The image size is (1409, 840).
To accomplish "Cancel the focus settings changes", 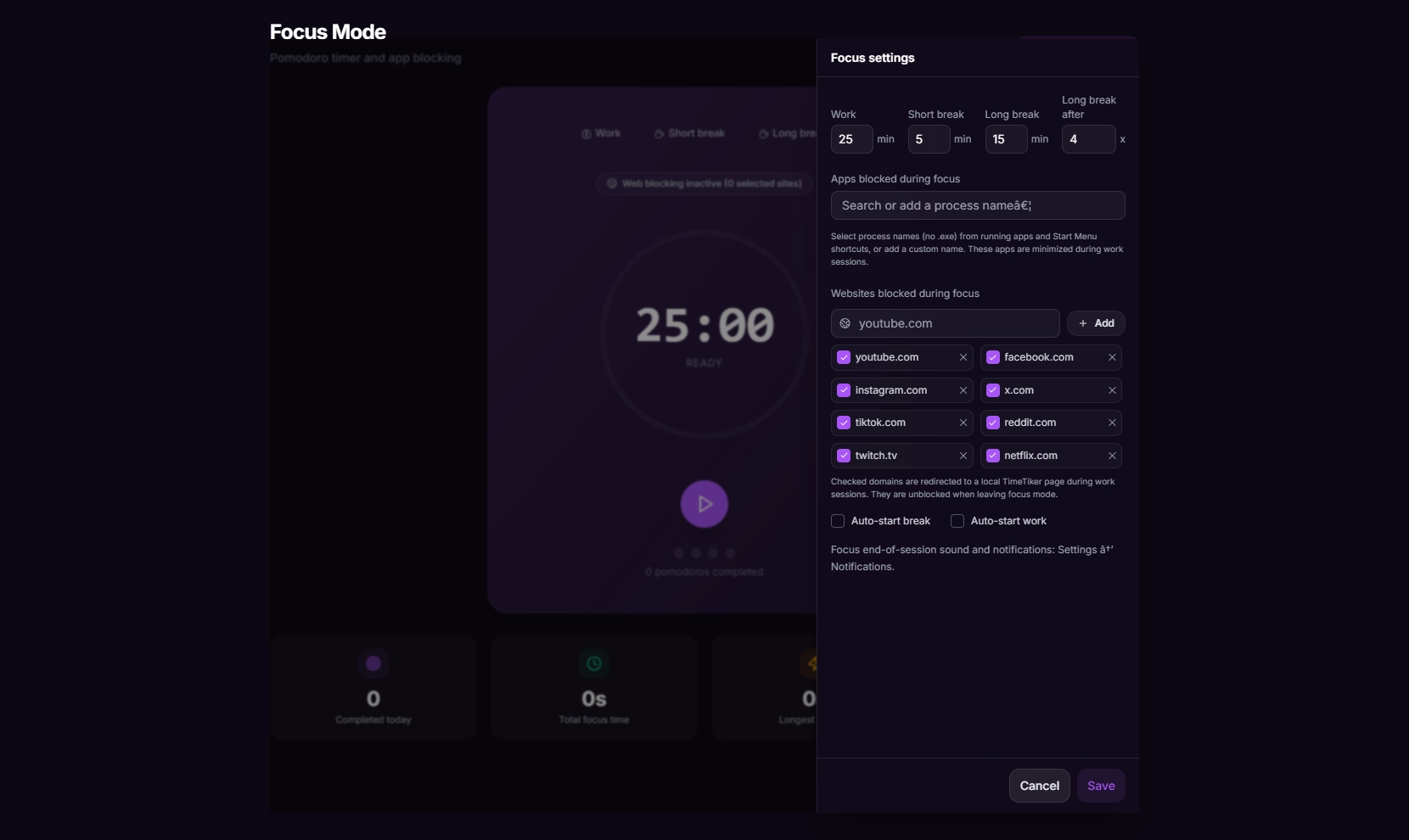I will [x=1040, y=786].
